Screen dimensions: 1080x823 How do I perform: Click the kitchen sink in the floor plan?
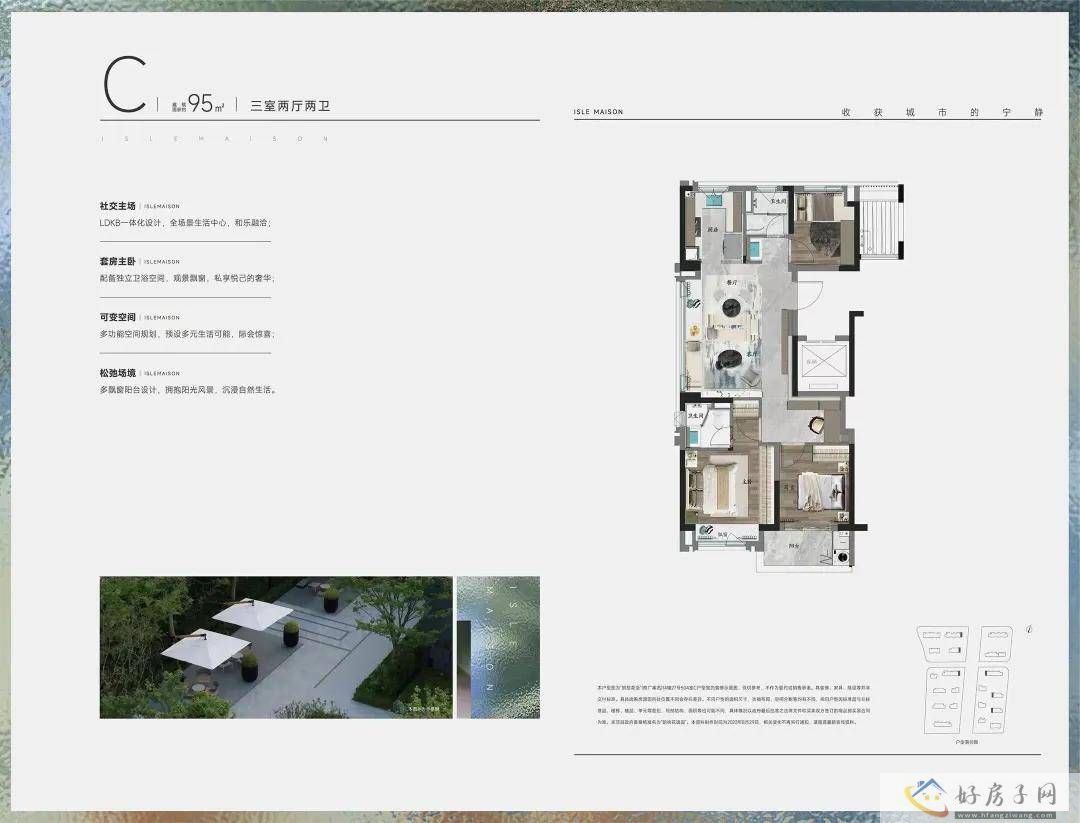(712, 200)
